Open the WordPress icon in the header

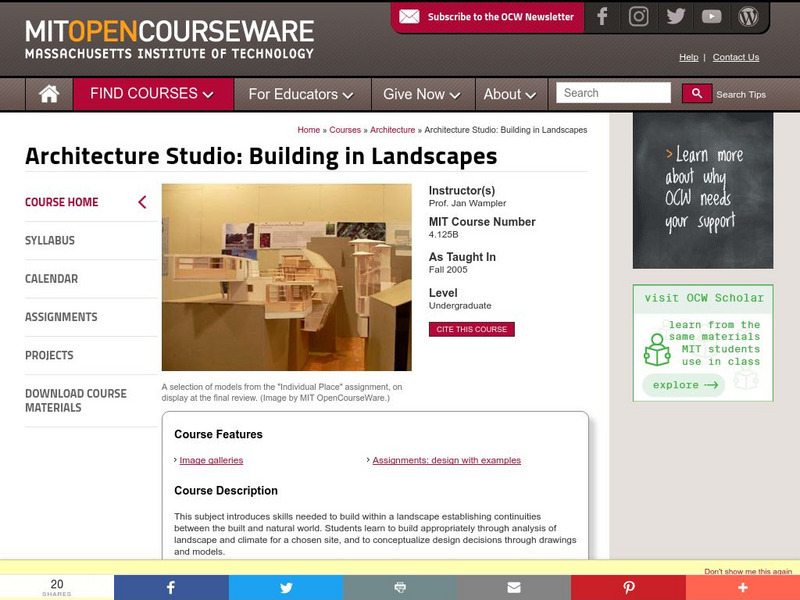pyautogui.click(x=748, y=16)
